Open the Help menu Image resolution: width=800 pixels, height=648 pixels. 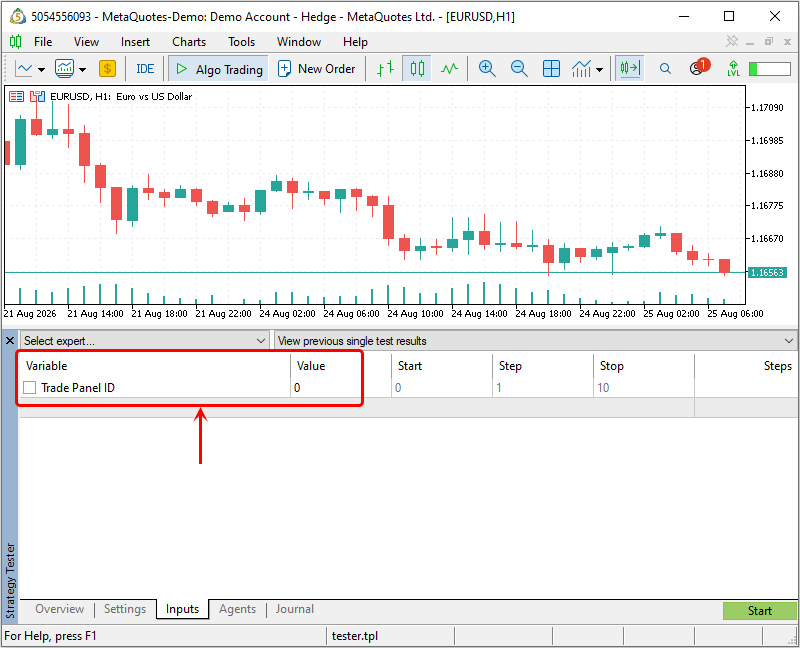(355, 42)
